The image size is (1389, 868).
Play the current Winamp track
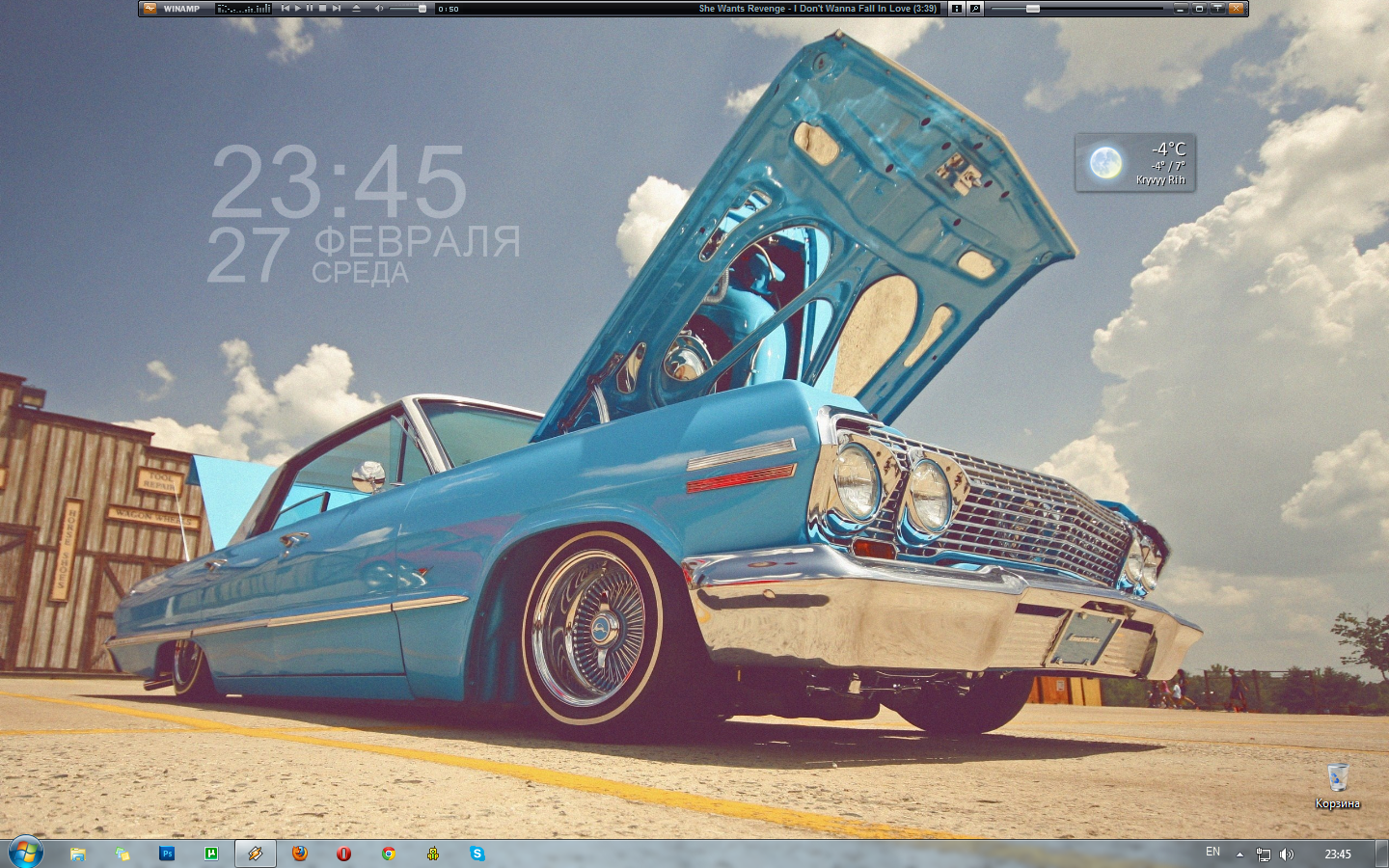click(x=297, y=9)
